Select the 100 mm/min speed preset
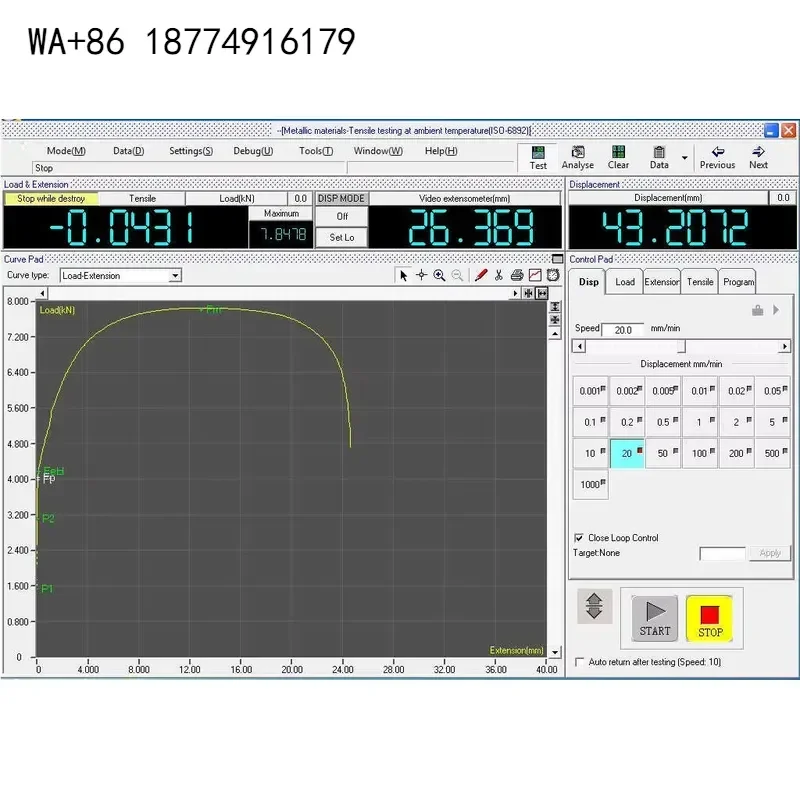Image resolution: width=800 pixels, height=800 pixels. tap(700, 453)
